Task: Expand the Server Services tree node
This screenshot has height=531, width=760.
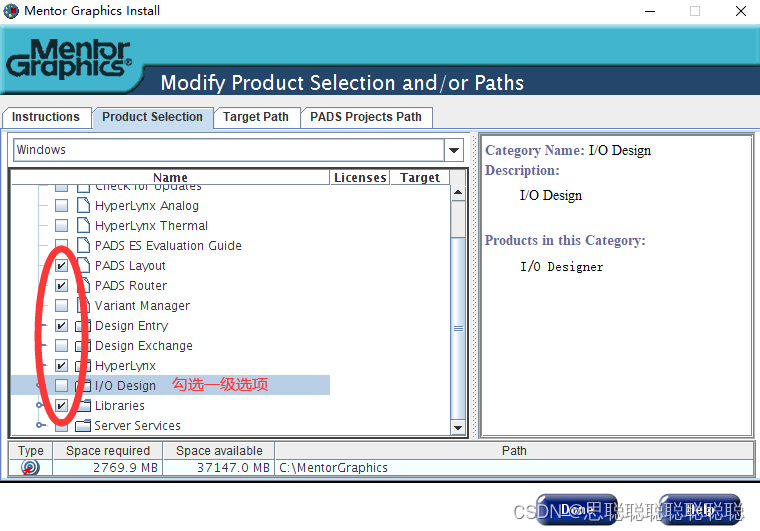Action: coord(41,425)
